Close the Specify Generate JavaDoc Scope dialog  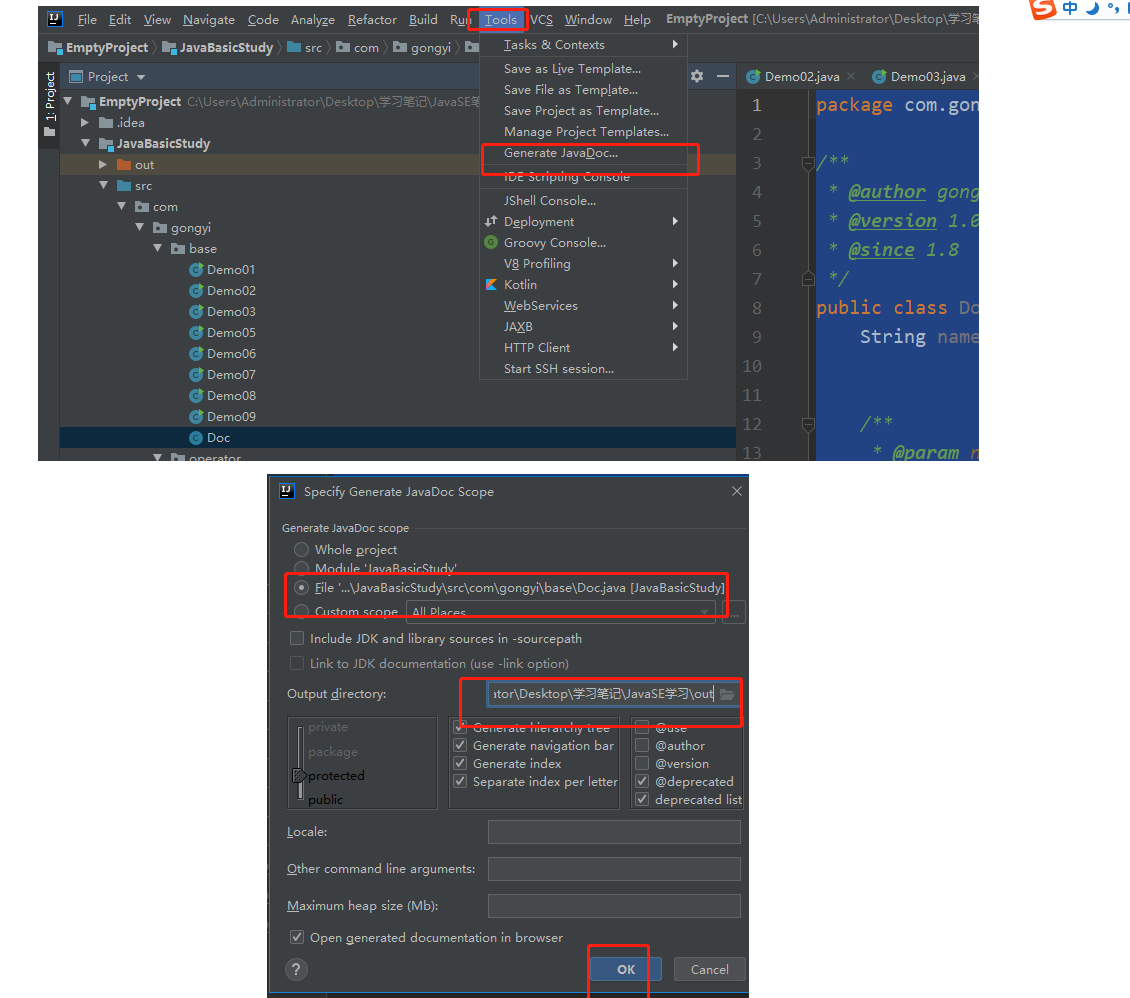tap(737, 491)
